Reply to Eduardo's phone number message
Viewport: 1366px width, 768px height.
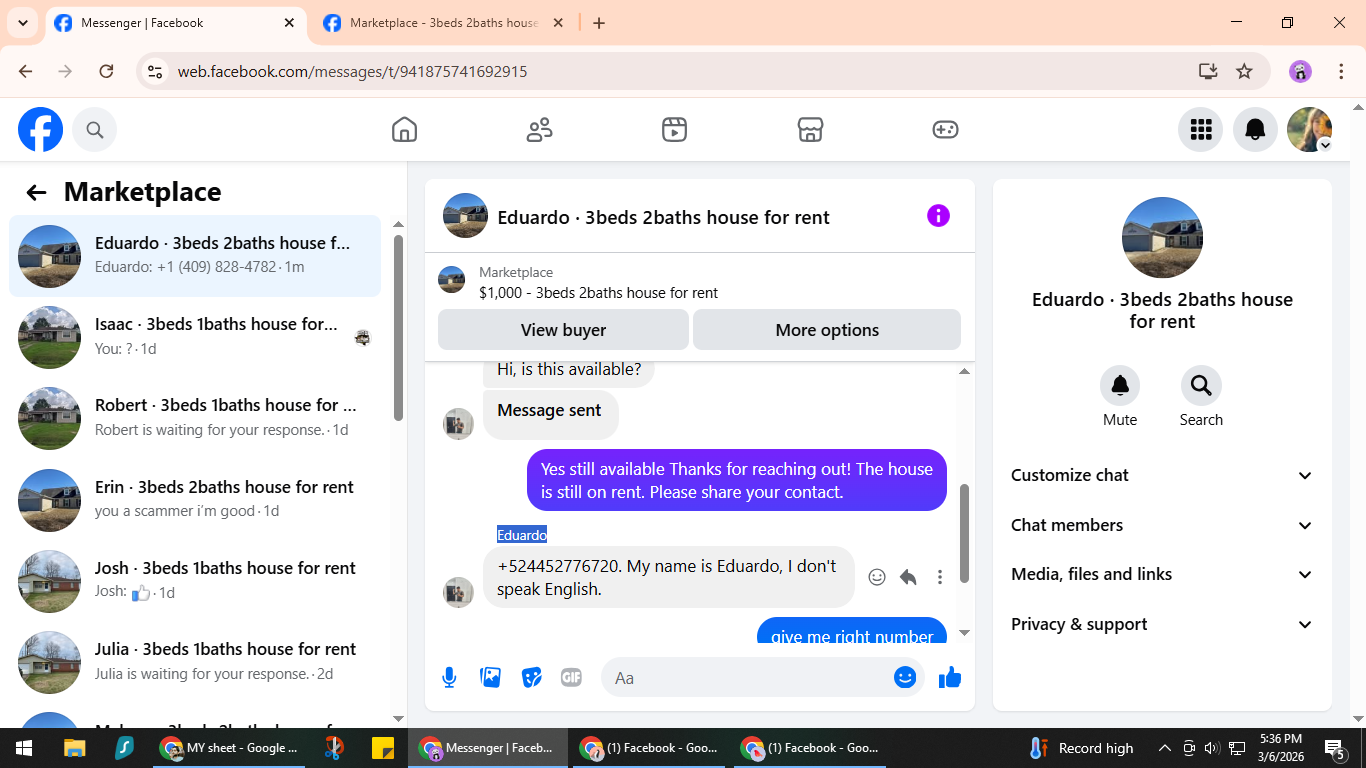point(908,577)
